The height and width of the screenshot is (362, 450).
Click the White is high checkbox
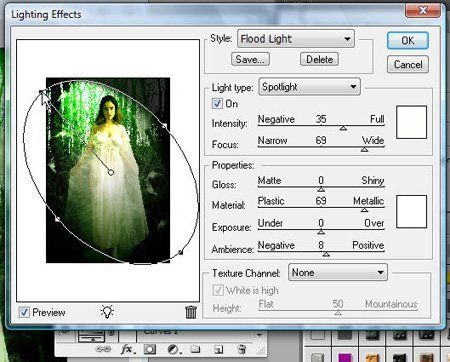point(218,290)
